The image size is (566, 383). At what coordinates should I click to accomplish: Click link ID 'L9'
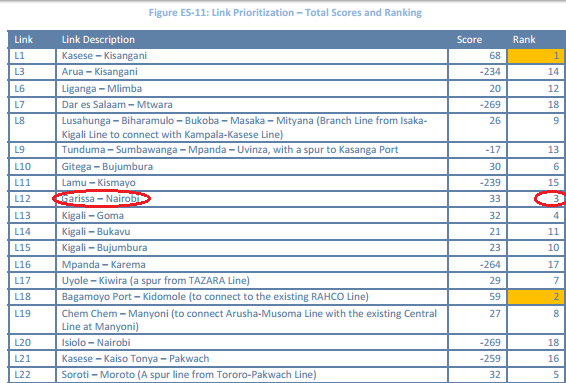tap(19, 150)
